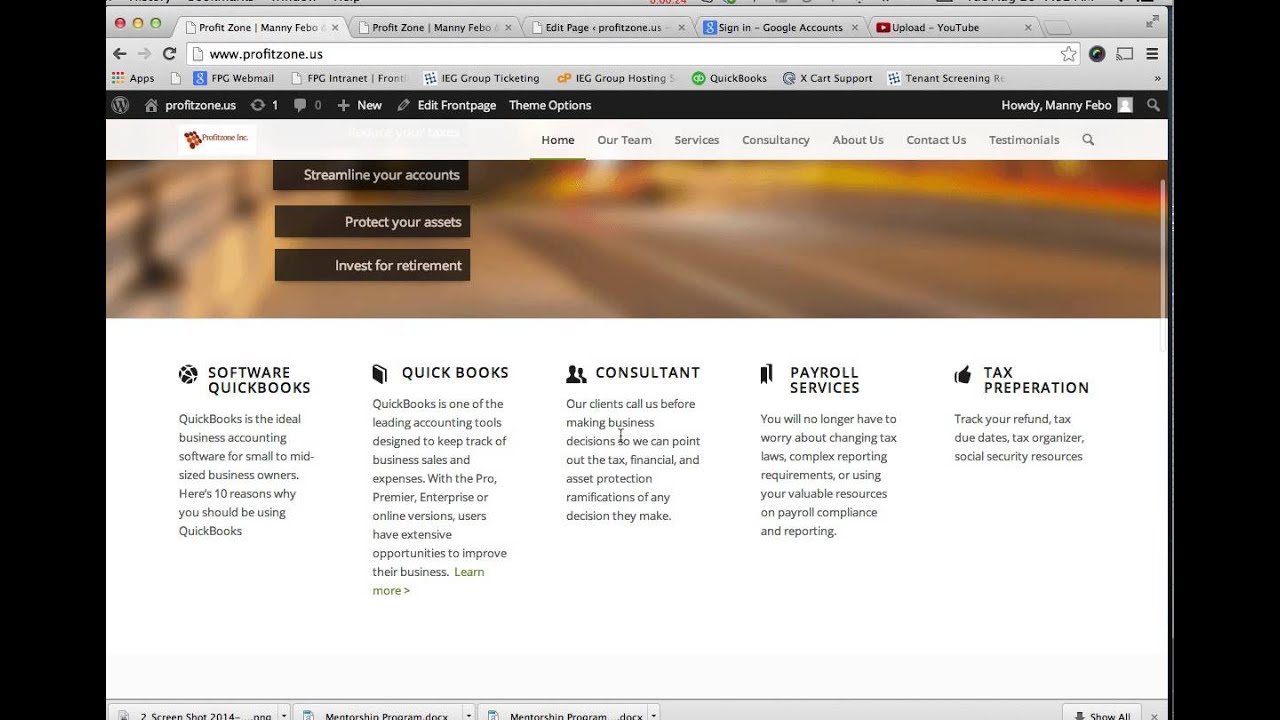Click the browser forward arrow
This screenshot has width=1280, height=720.
[144, 54]
